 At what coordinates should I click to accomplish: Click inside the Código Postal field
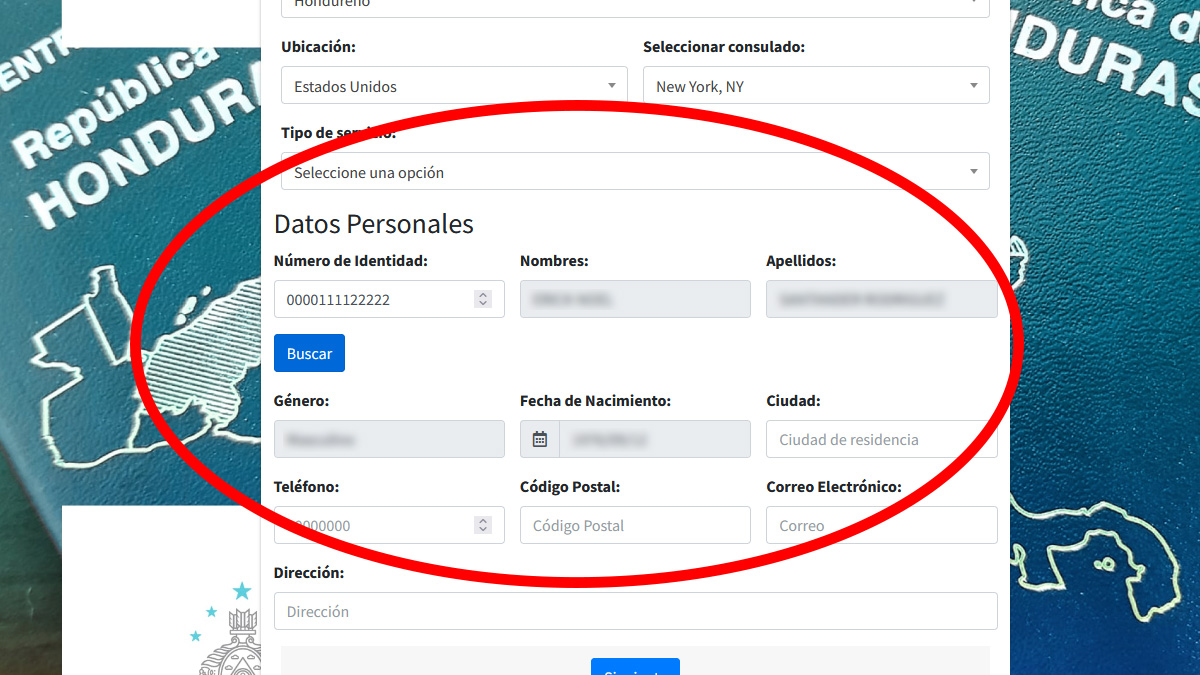635,525
